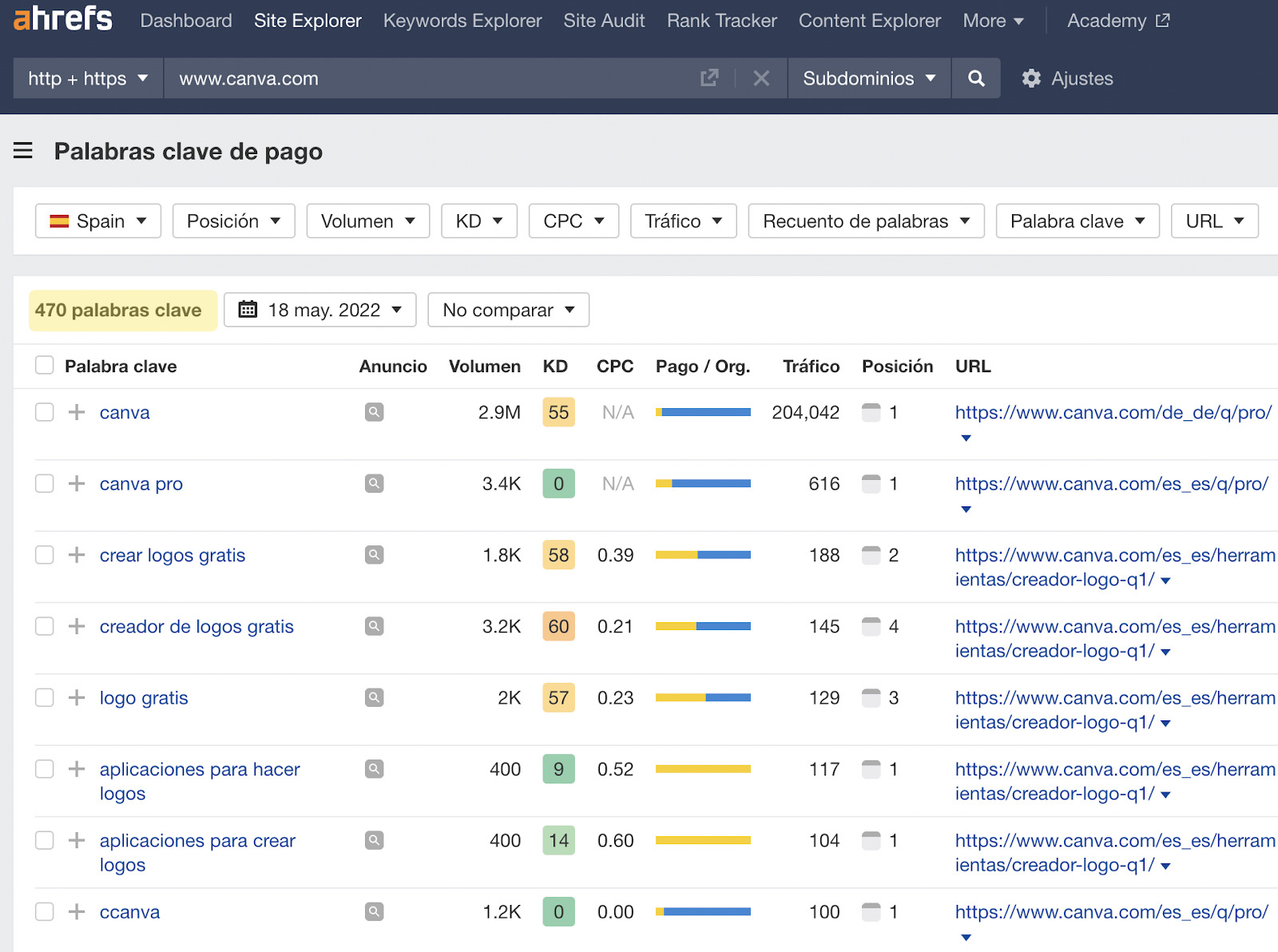Check the crear logos gratis checkbox
1278x952 pixels.
click(45, 554)
